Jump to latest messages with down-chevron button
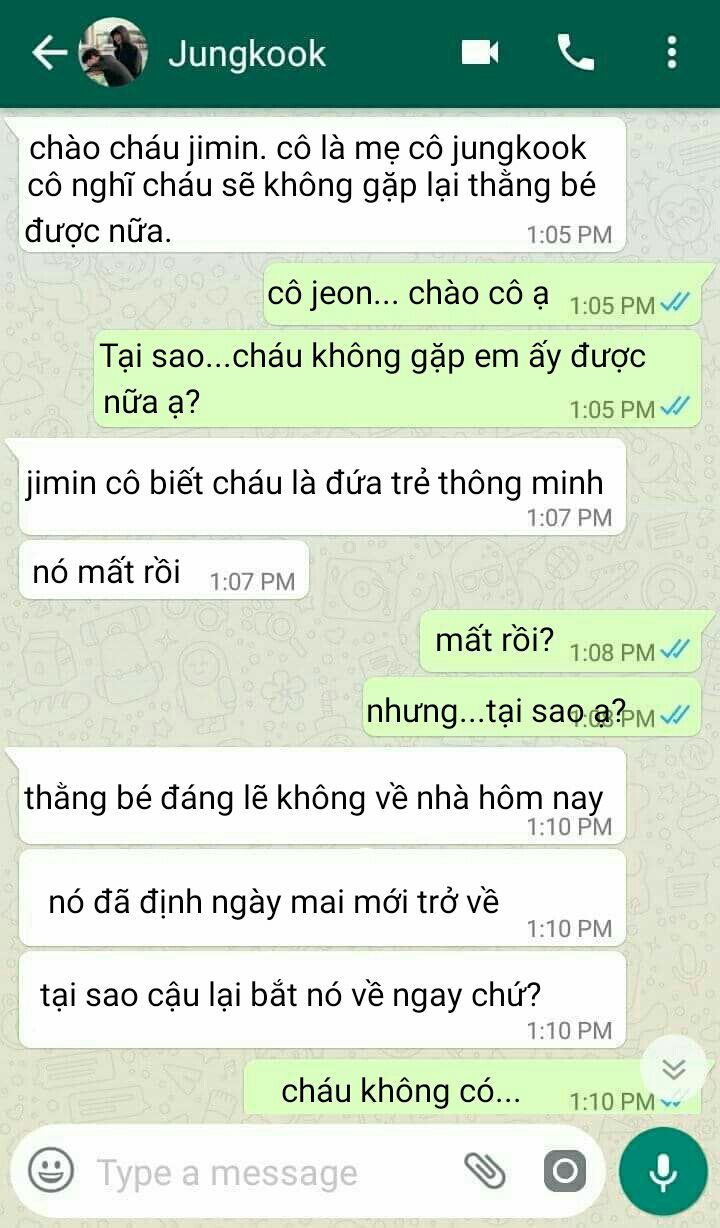The image size is (720, 1228). [x=674, y=1068]
